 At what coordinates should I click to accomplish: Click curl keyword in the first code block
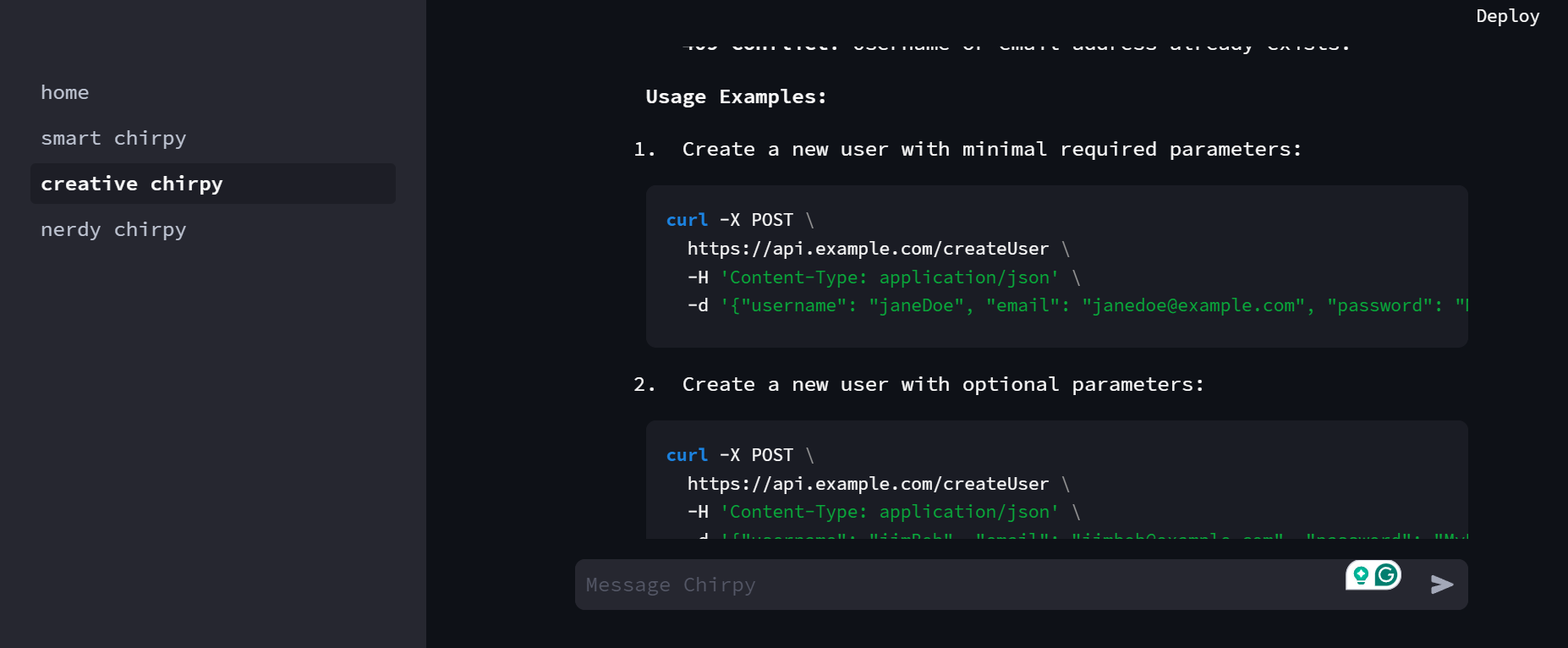pos(687,220)
